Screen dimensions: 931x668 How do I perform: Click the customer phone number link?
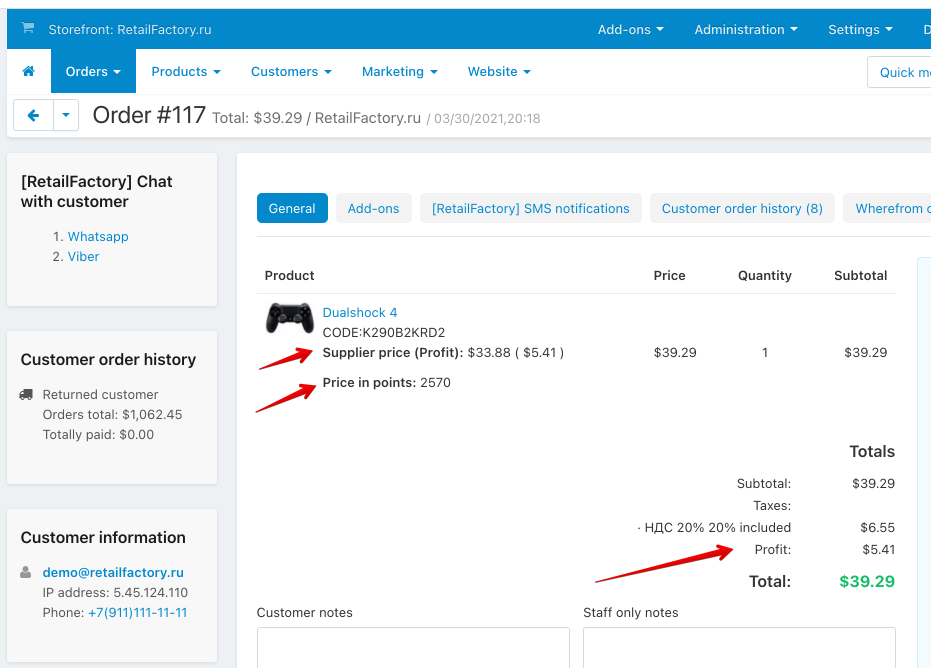[x=138, y=612]
